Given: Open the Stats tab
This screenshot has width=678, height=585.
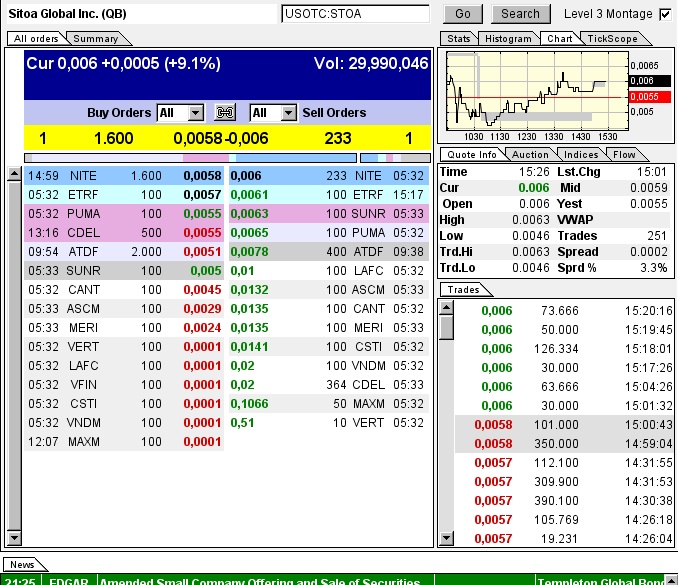Looking at the screenshot, I should (459, 38).
